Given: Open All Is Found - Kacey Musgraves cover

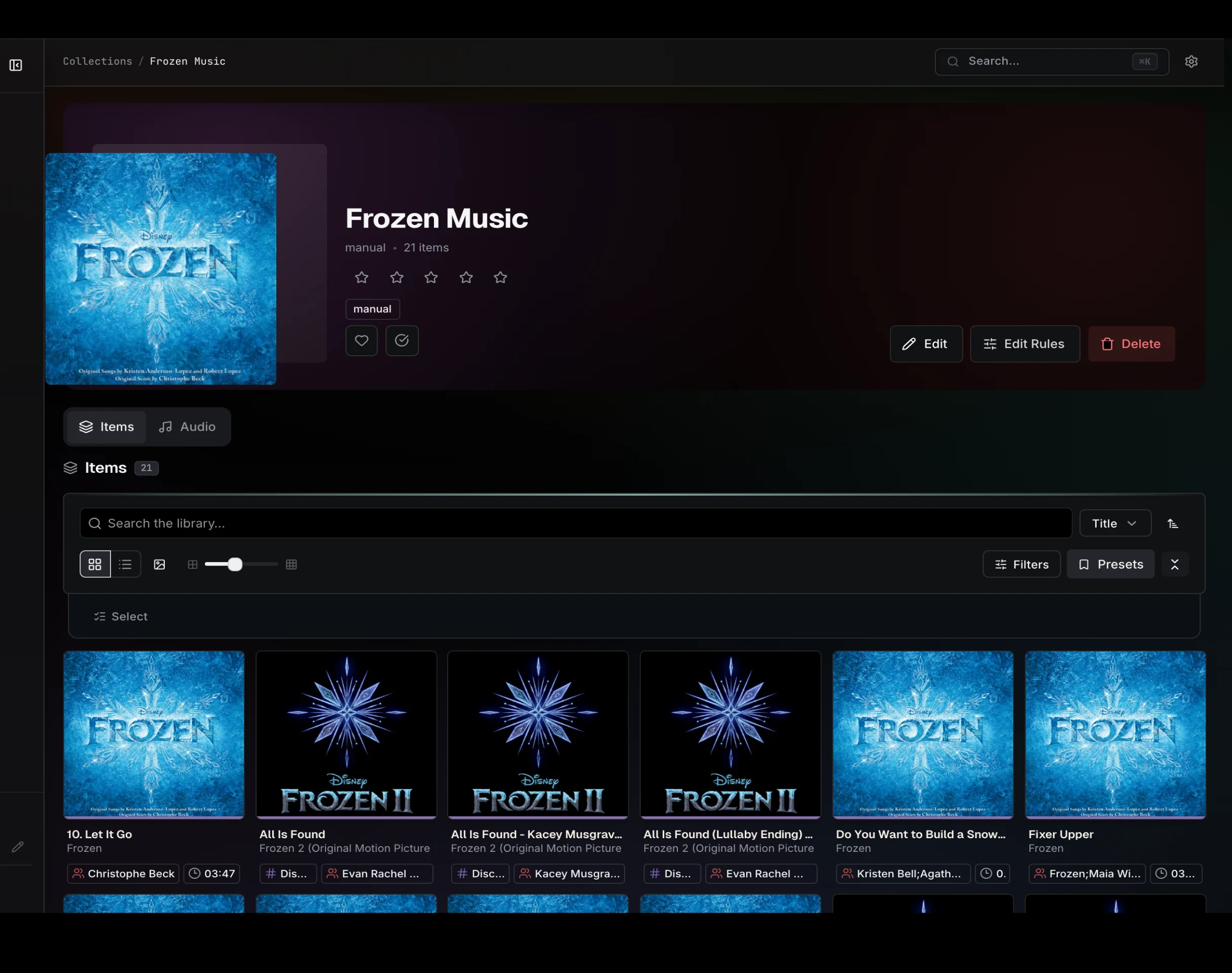Looking at the screenshot, I should 538,734.
